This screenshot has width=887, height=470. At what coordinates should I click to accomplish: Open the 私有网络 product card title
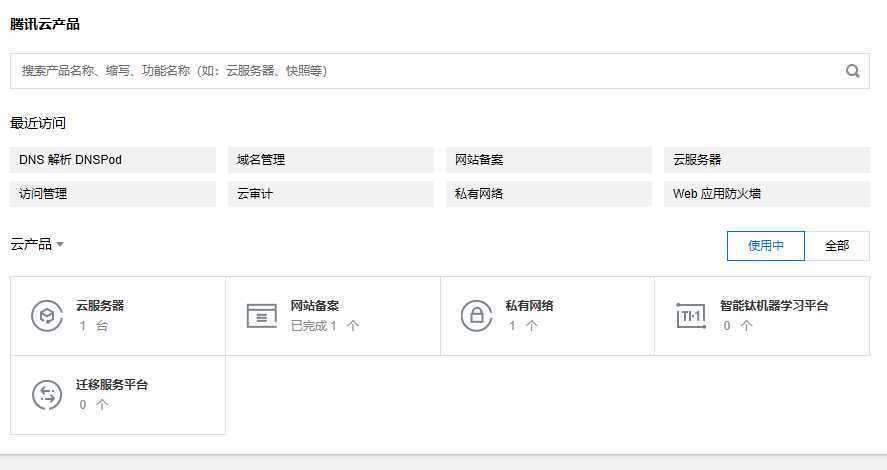point(529,306)
